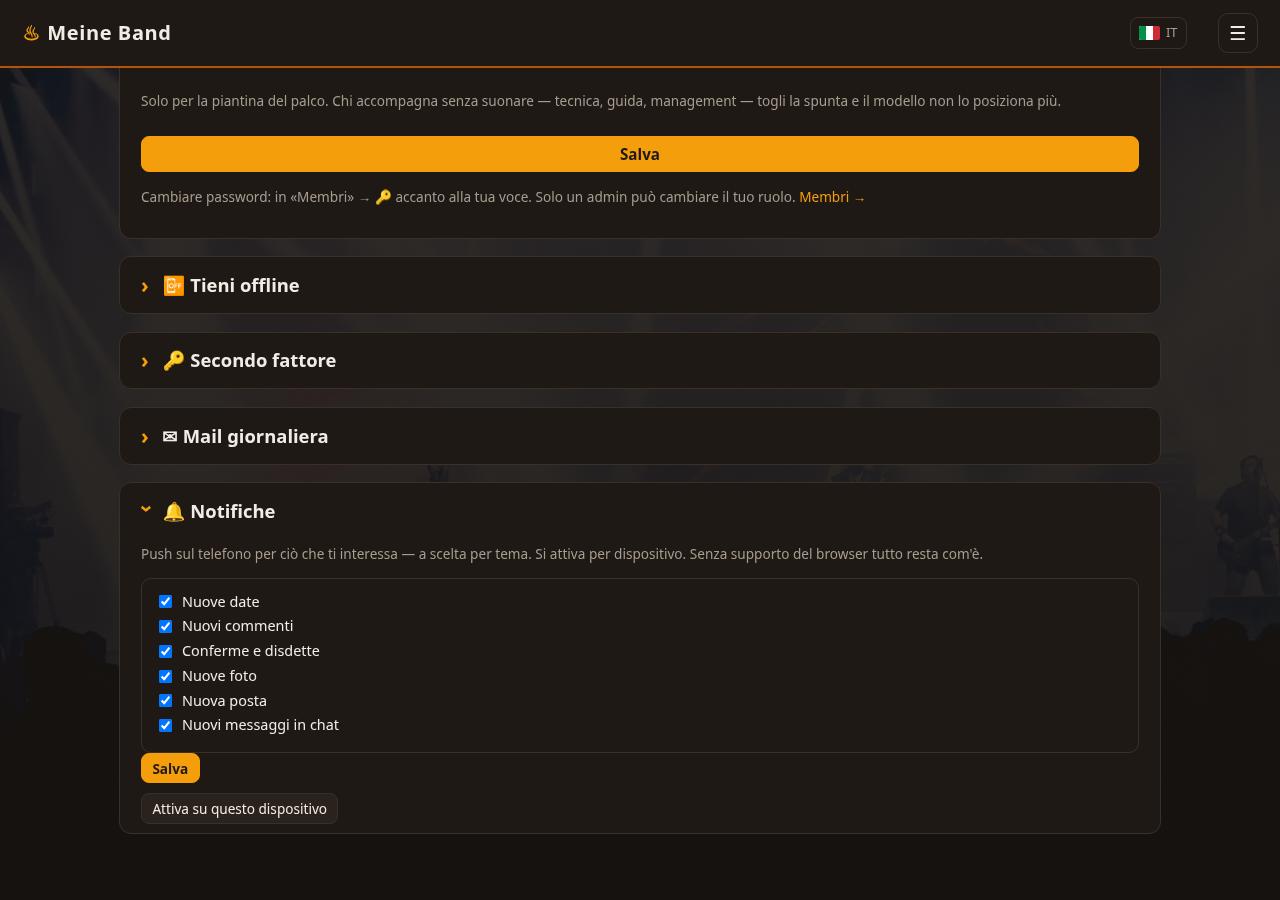The width and height of the screenshot is (1280, 900).
Task: Collapse the Notifiche section chevron
Action: [x=146, y=510]
